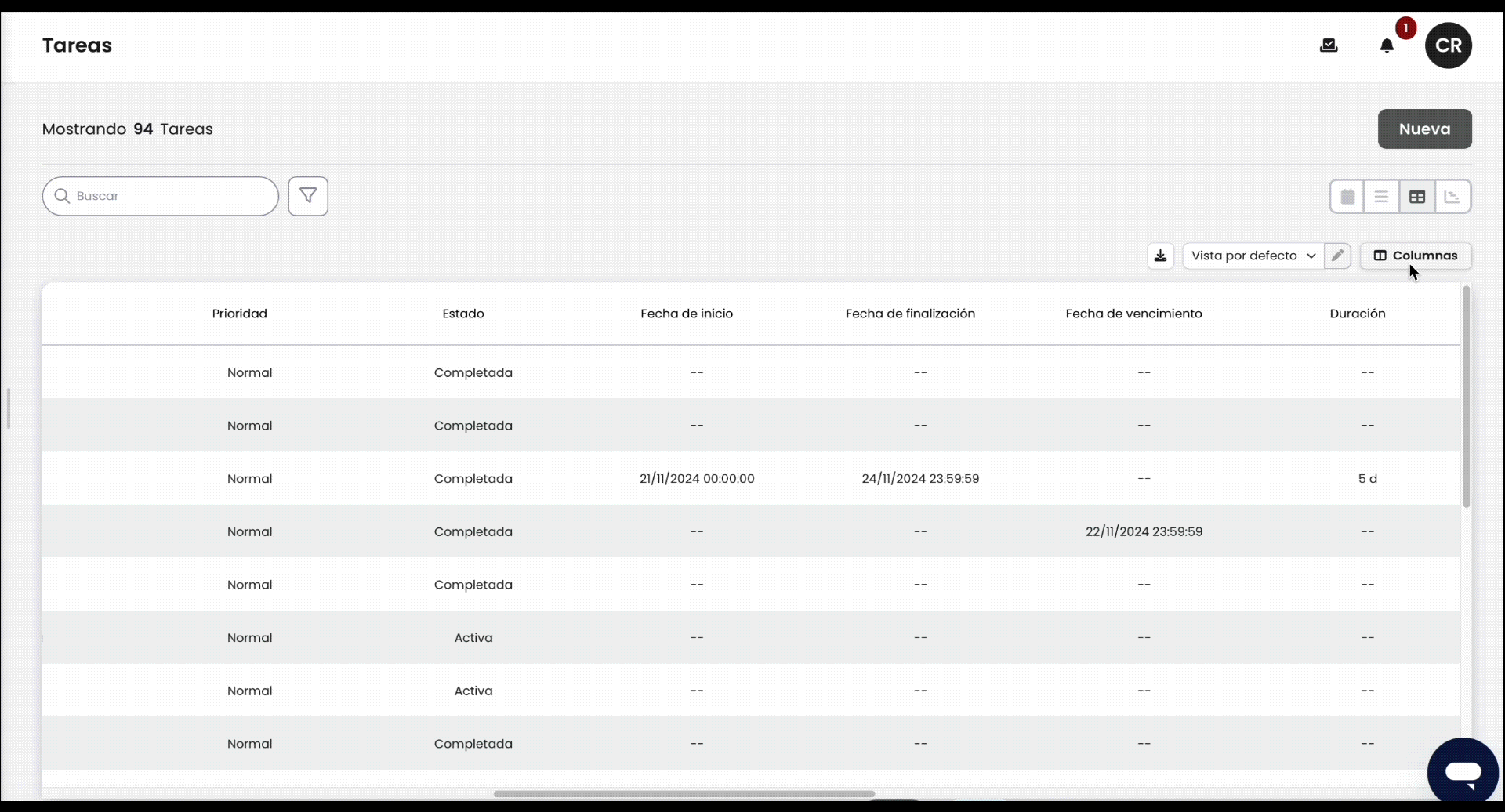The image size is (1505, 812).
Task: Switch to table grid view
Action: click(x=1417, y=197)
